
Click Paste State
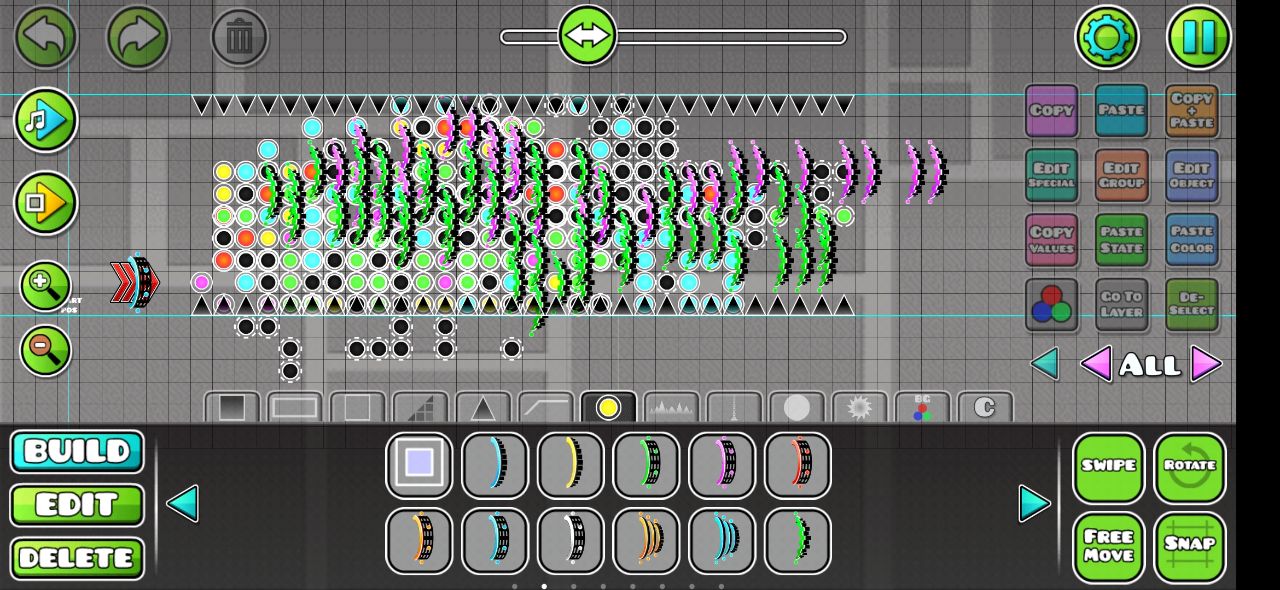[x=1121, y=240]
